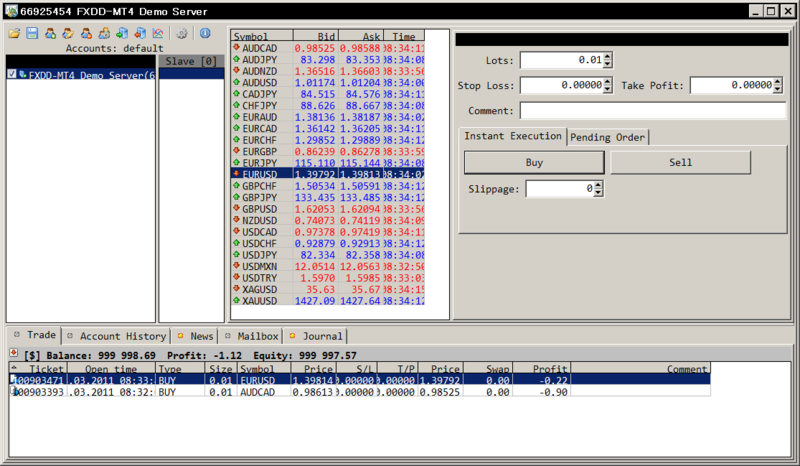
Task: Select XAGUSD row in quotes list
Action: pos(328,289)
